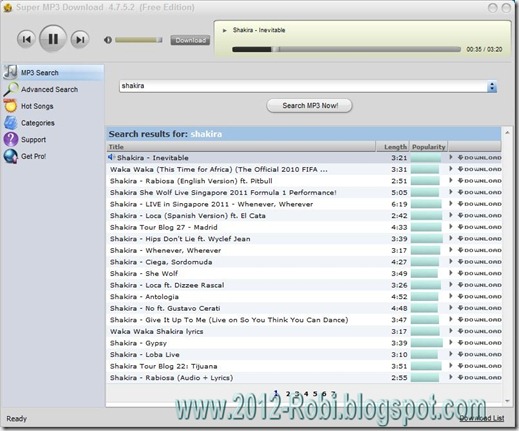The image size is (519, 431).
Task: Pause the currently playing song
Action: (53, 39)
